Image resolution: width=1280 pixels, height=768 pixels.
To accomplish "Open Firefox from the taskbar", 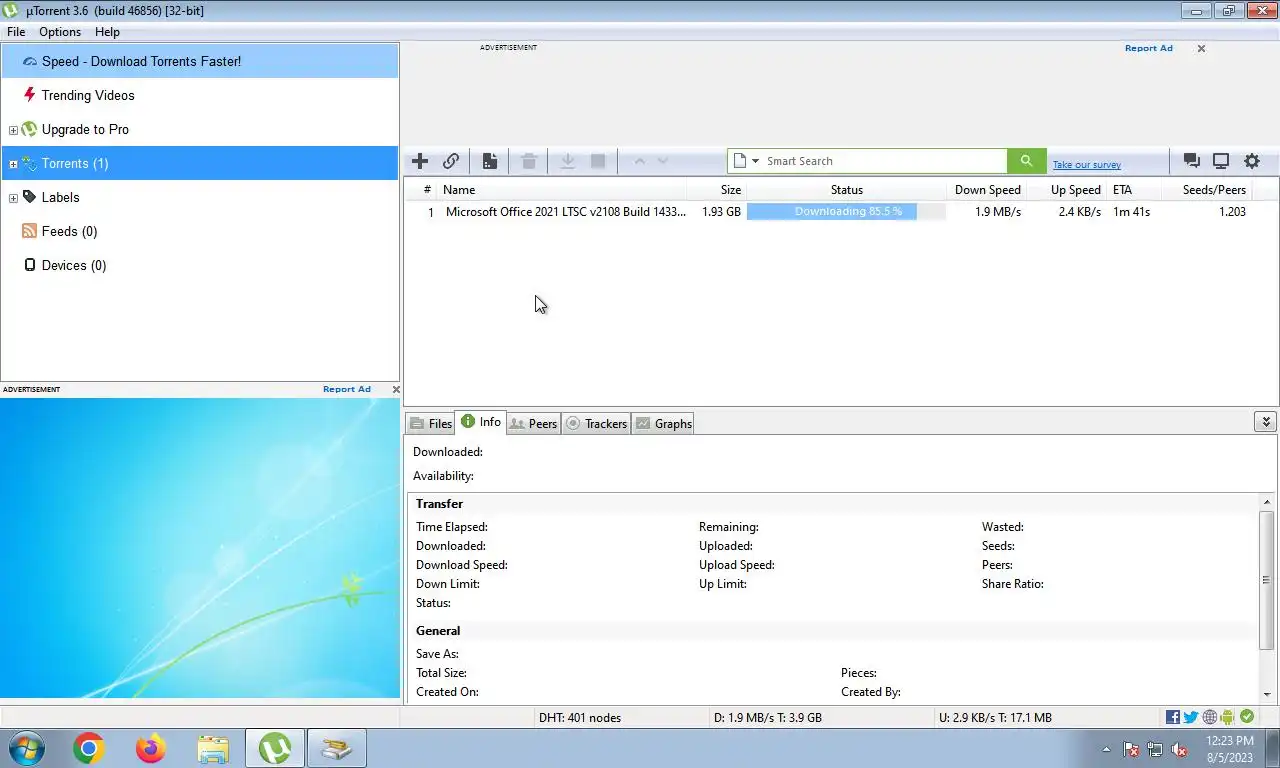I will [x=151, y=748].
